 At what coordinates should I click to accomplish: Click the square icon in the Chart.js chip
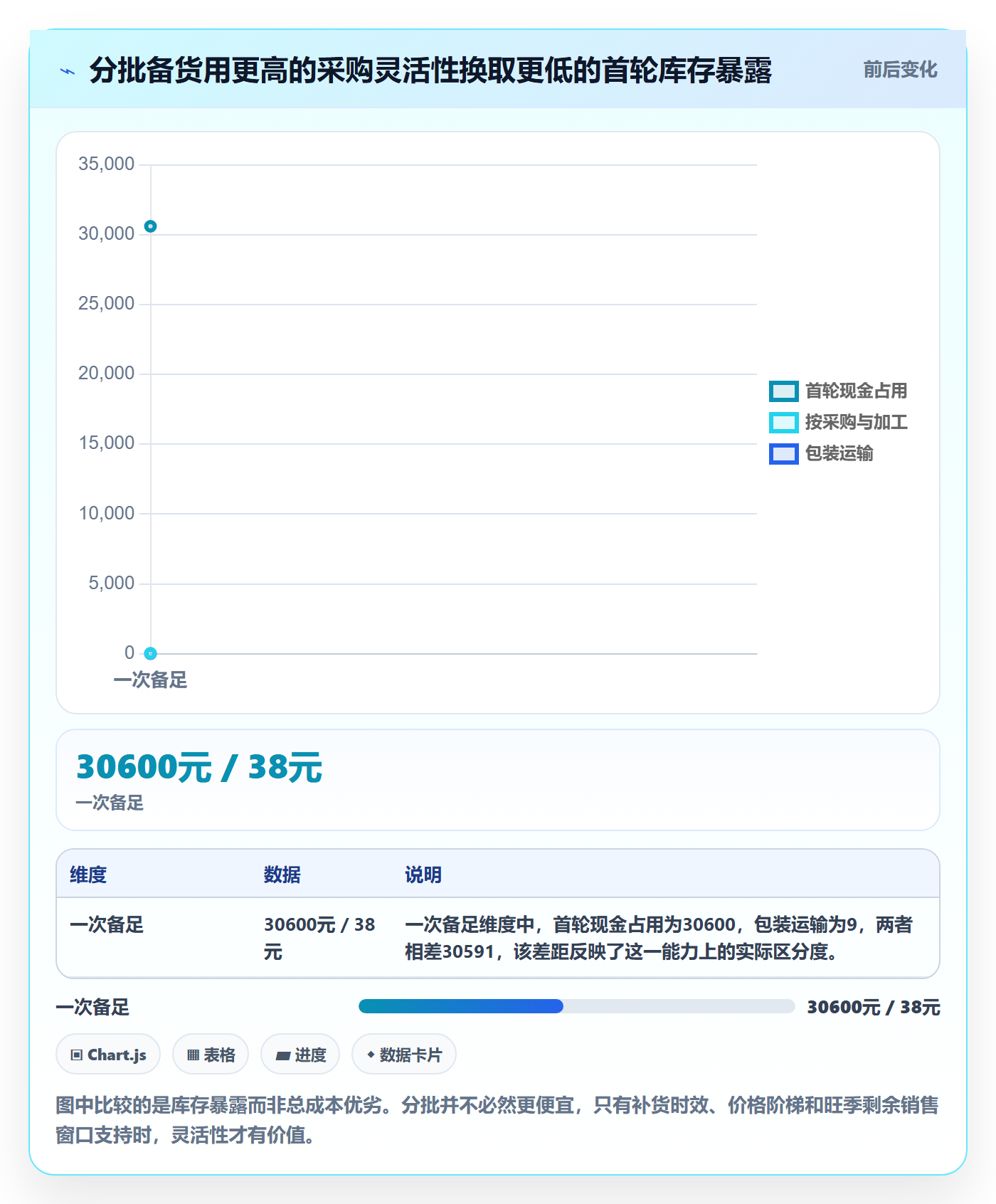pos(77,1055)
